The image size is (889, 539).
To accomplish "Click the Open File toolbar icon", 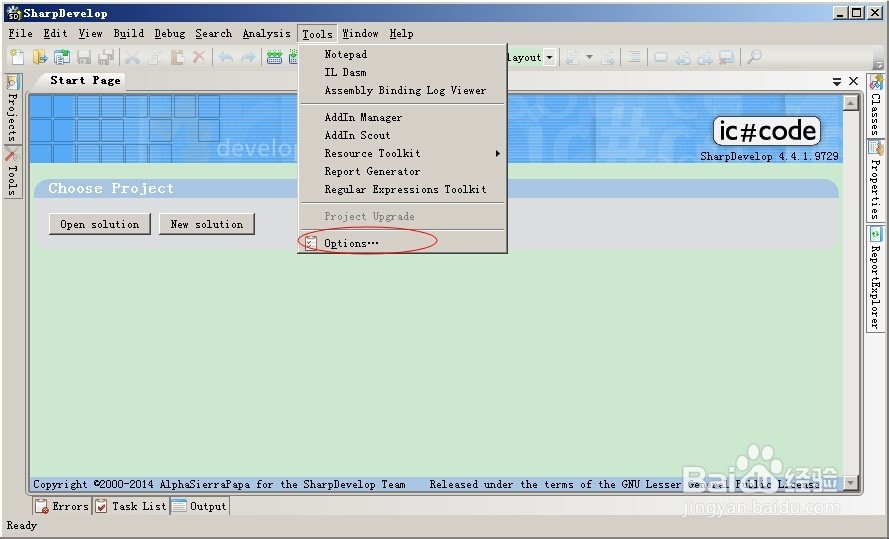I will [x=40, y=57].
